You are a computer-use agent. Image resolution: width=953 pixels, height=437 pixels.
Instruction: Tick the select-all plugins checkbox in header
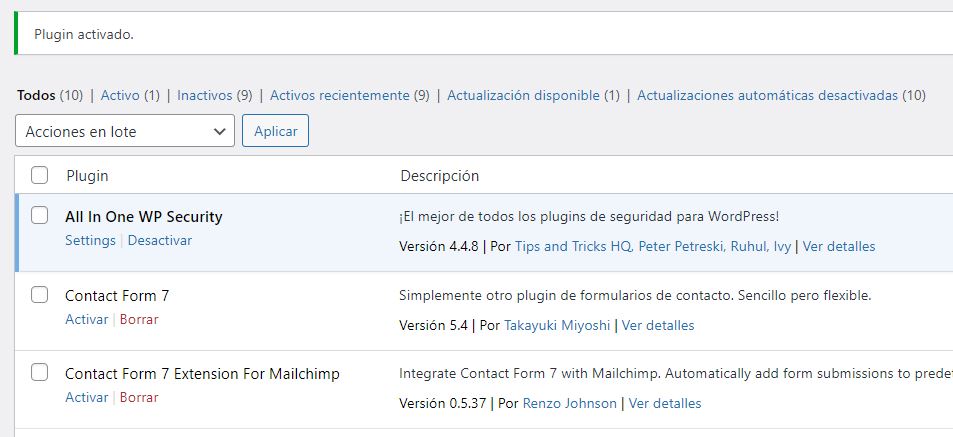(40, 175)
